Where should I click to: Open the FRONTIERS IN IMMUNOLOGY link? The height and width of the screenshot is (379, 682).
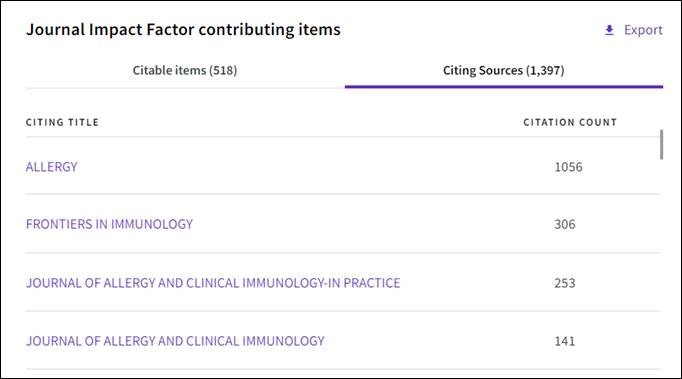click(x=109, y=224)
